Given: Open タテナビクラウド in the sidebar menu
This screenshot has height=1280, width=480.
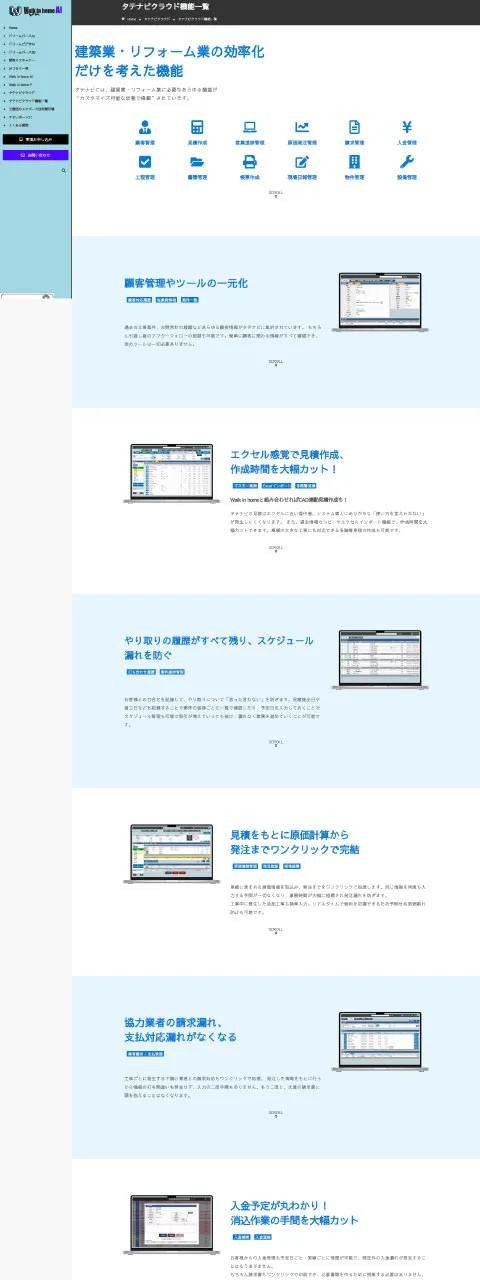Looking at the screenshot, I should point(22,92).
